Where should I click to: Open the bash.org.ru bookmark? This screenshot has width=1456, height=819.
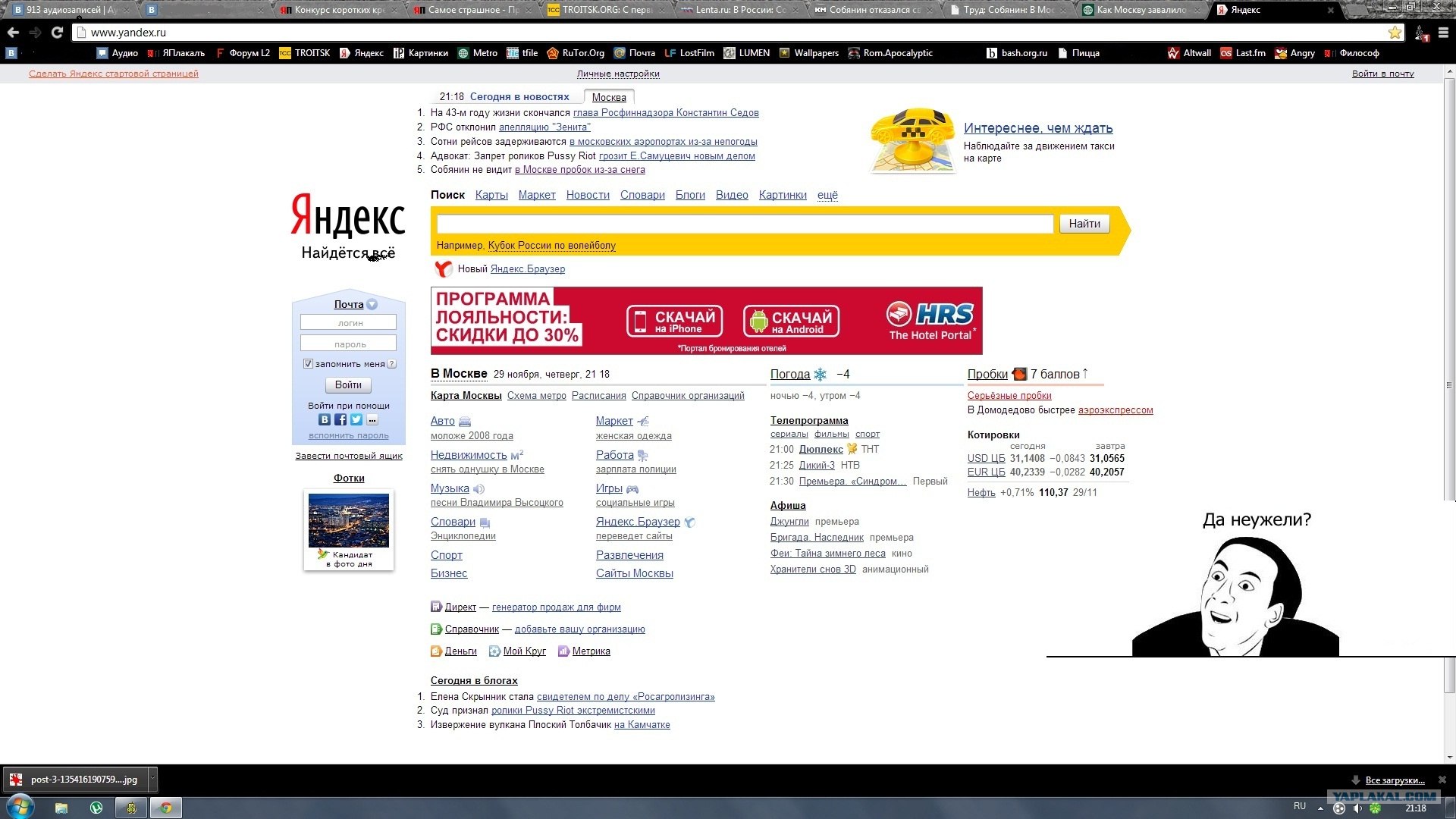[x=1017, y=53]
